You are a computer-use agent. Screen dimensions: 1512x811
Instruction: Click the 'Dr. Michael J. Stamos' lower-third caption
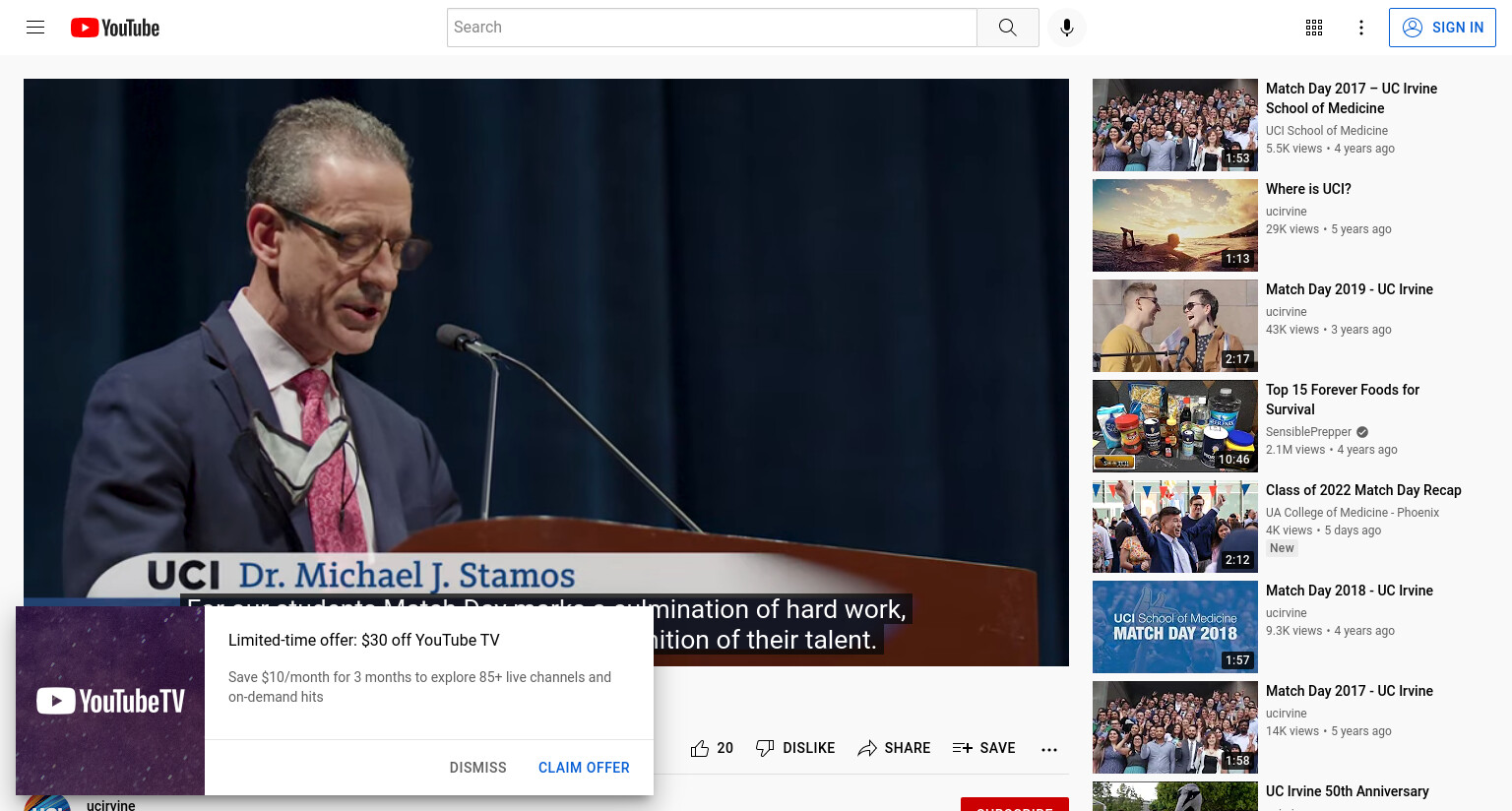coord(407,575)
